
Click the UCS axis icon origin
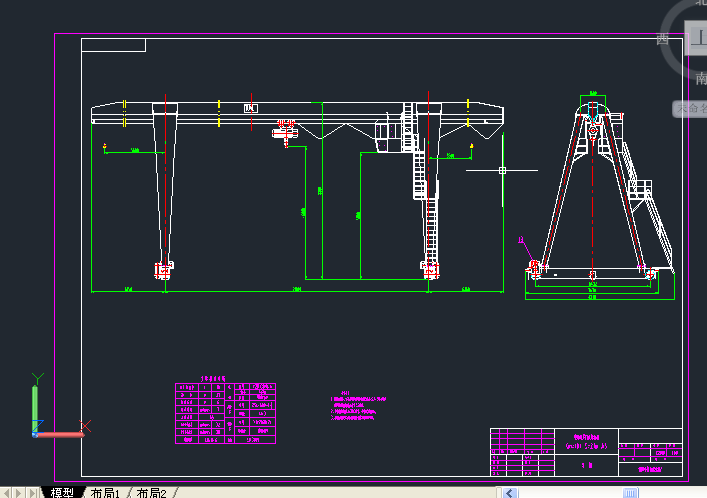tap(36, 434)
